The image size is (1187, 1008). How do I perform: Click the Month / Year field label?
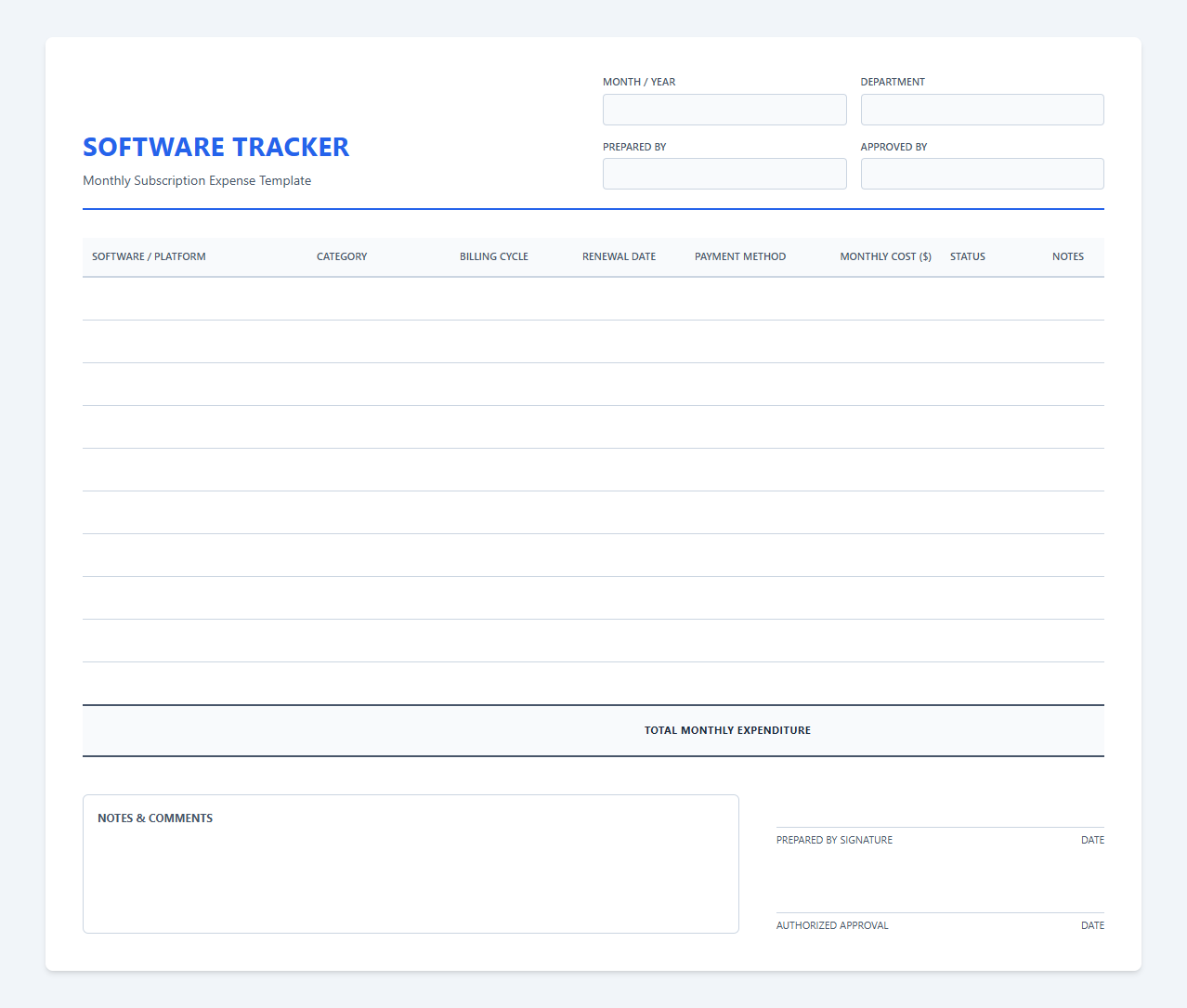[x=639, y=82]
